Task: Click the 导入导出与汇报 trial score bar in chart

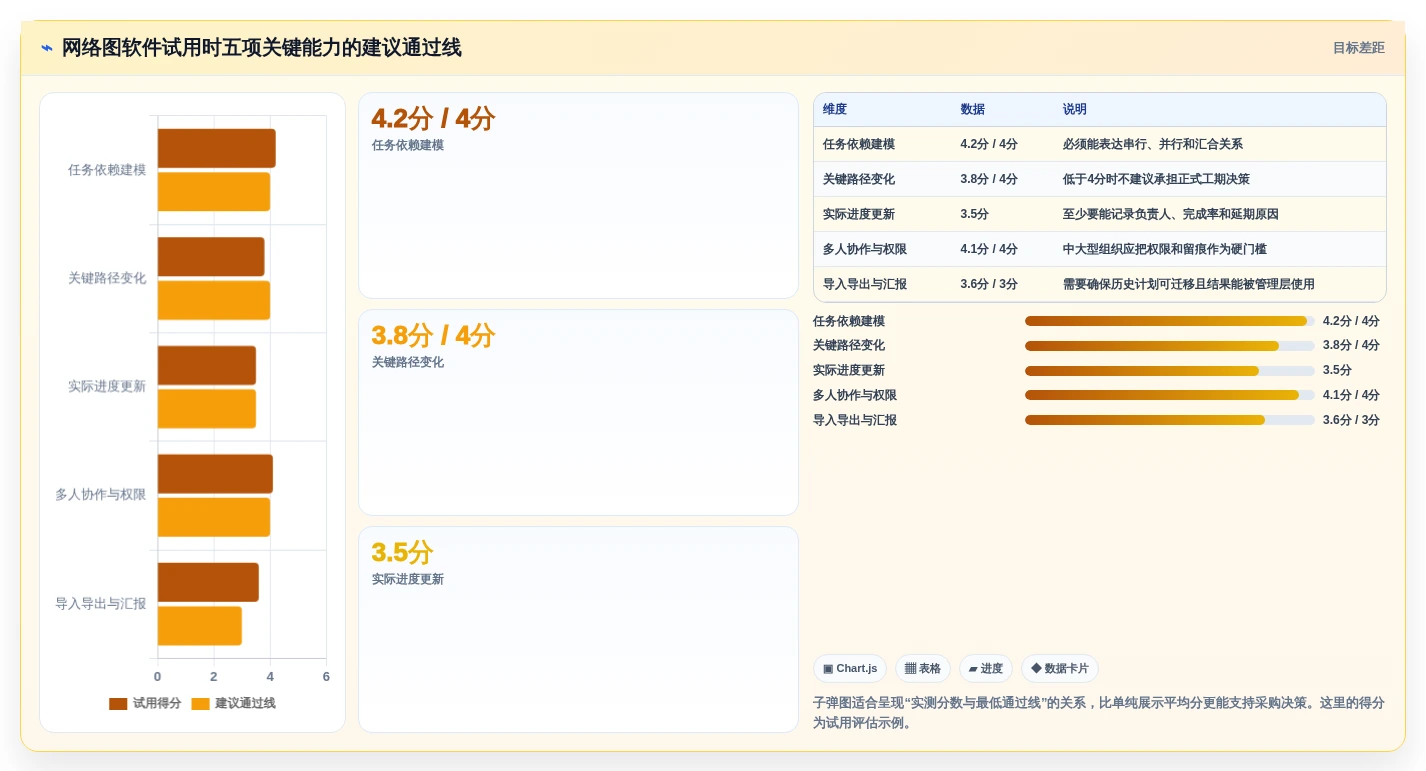Action: [x=208, y=582]
